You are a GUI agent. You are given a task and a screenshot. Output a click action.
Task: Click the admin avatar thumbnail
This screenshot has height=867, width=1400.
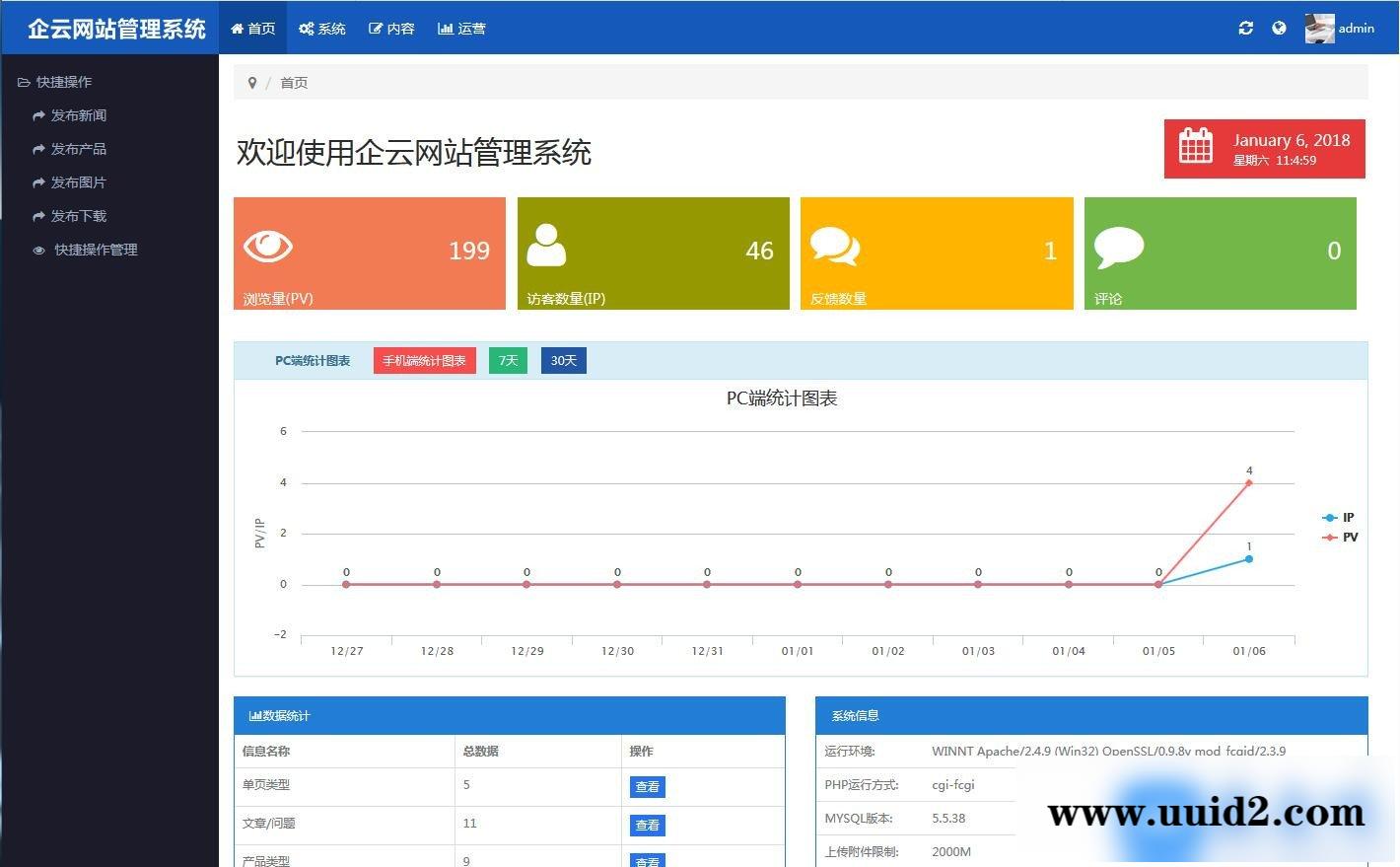coord(1318,28)
